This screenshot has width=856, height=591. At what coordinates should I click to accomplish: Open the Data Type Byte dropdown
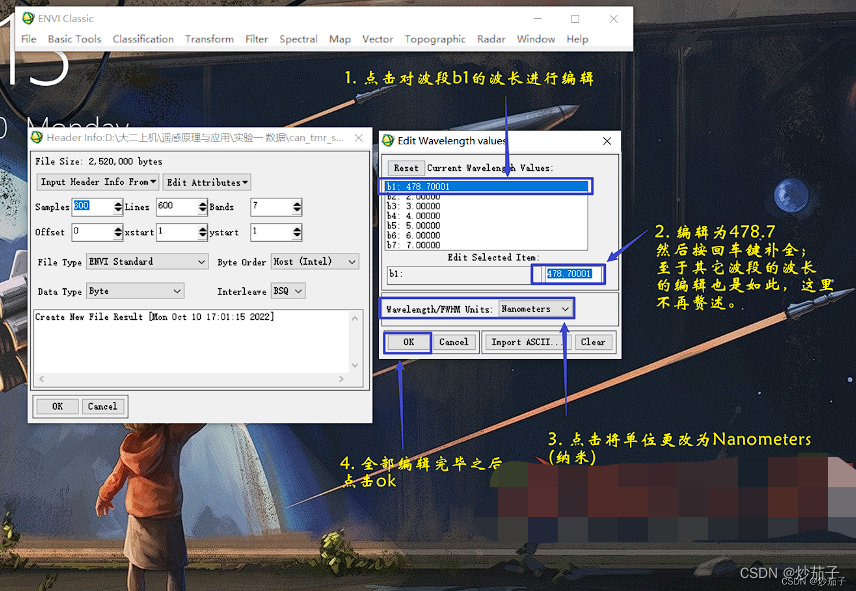(135, 291)
